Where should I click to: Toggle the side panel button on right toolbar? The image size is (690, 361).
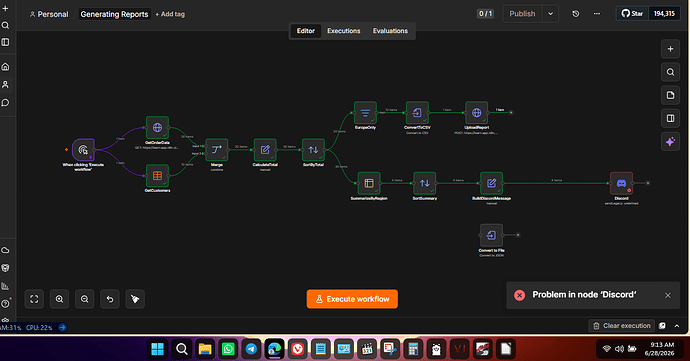(670, 118)
